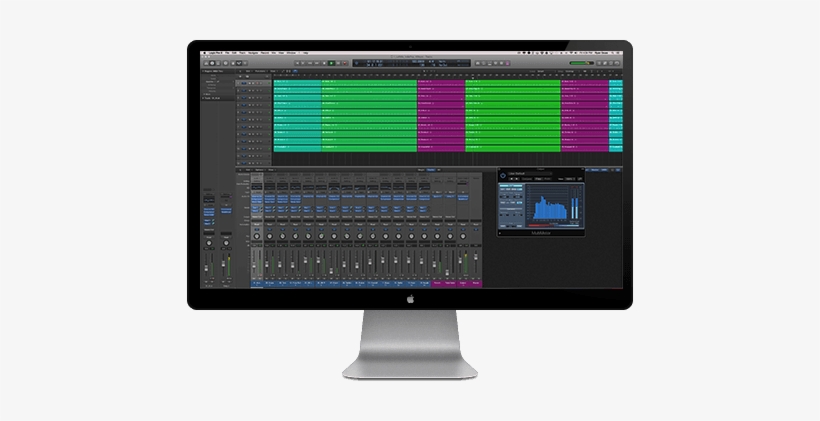Toggle Catch Playhead blue button in Tracks menu bar

tap(295, 71)
